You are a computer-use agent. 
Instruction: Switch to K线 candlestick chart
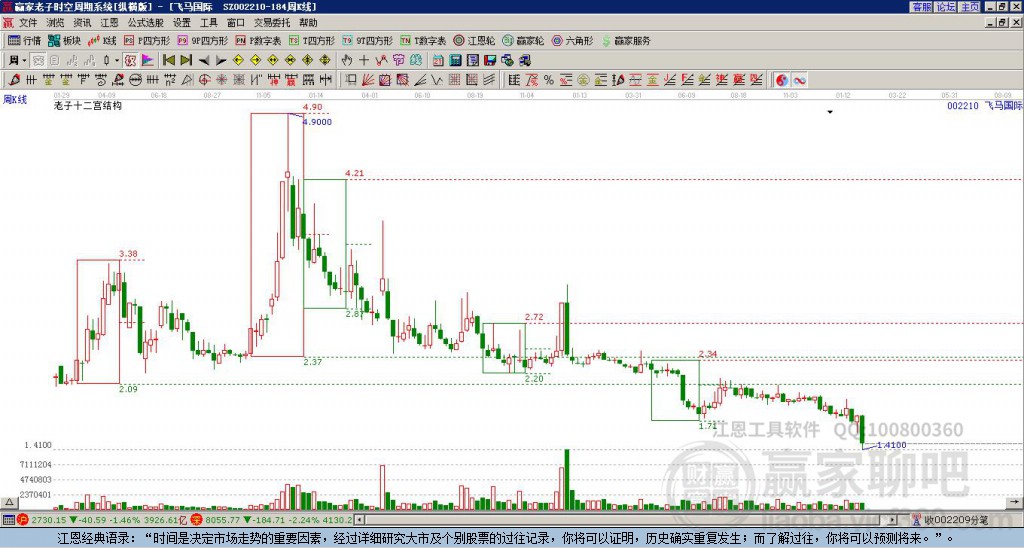pyautogui.click(x=102, y=40)
